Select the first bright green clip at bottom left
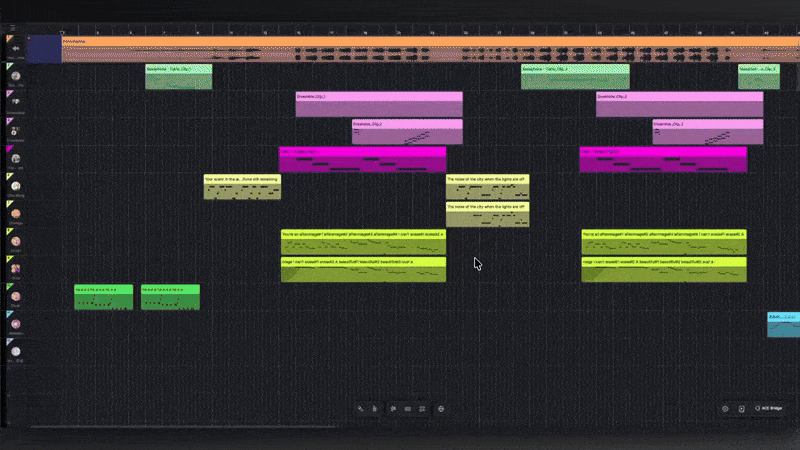800x450 pixels. pyautogui.click(x=103, y=297)
